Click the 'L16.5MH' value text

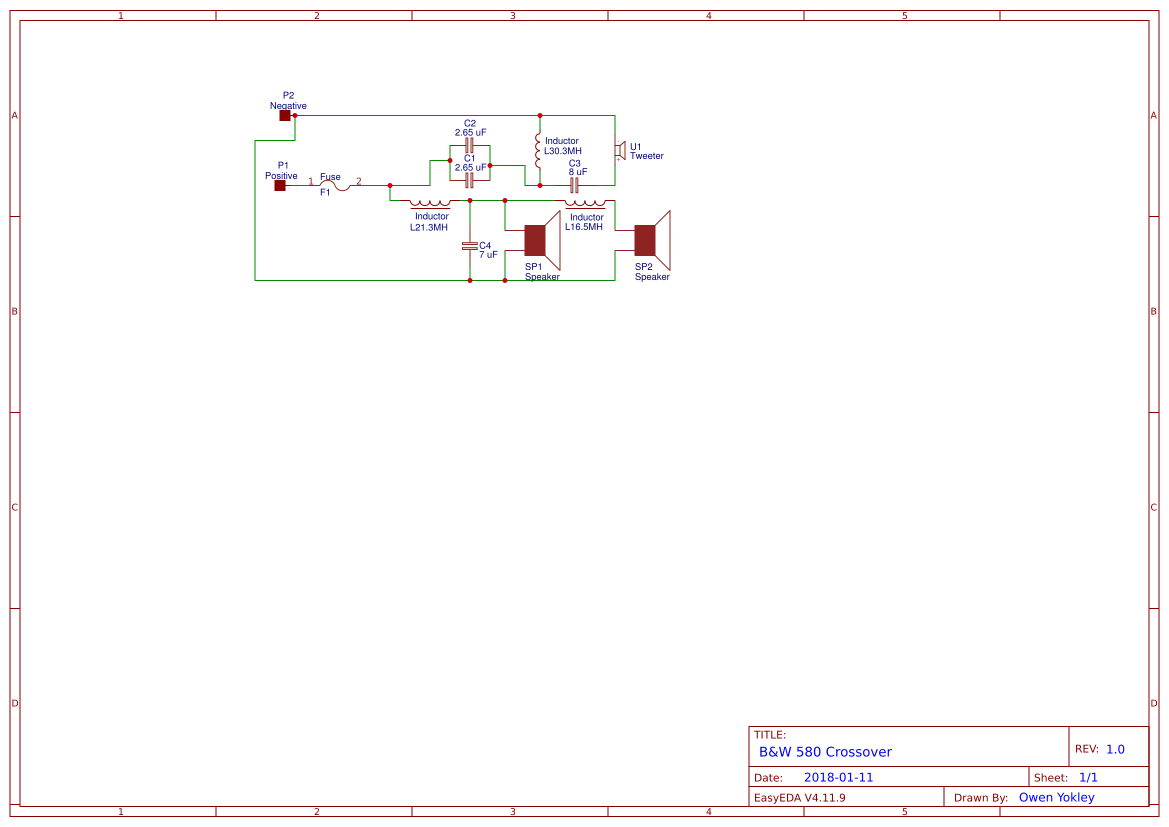click(x=584, y=227)
